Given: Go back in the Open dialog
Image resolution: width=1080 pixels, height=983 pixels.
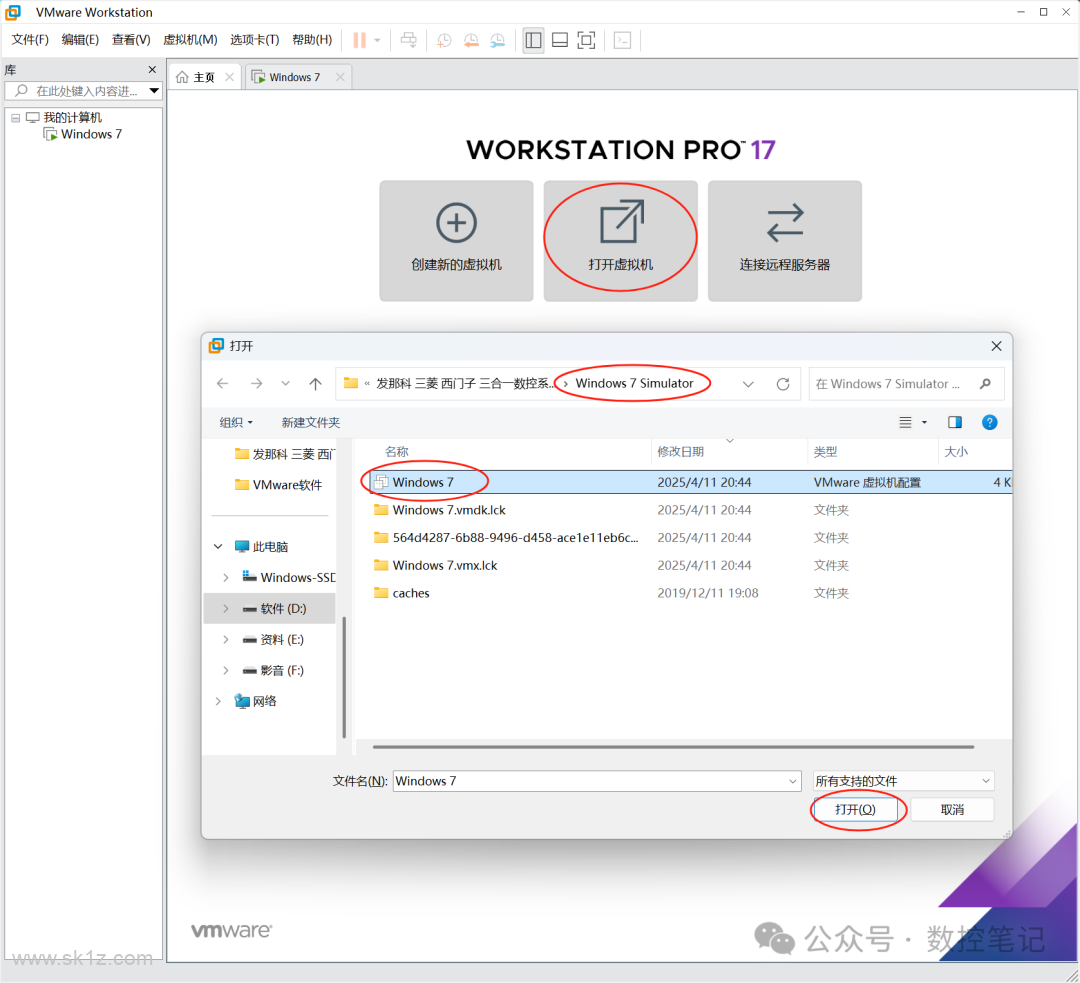Looking at the screenshot, I should (222, 384).
